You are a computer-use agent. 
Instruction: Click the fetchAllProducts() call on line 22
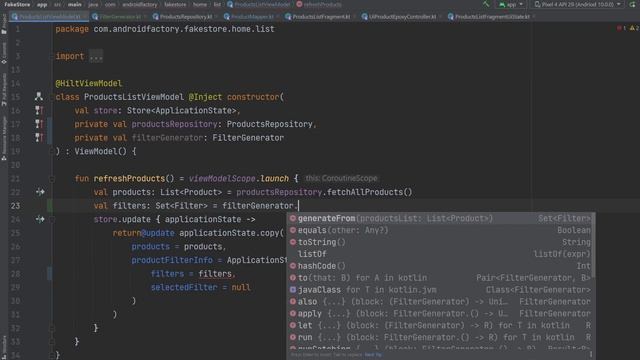pyautogui.click(x=369, y=192)
